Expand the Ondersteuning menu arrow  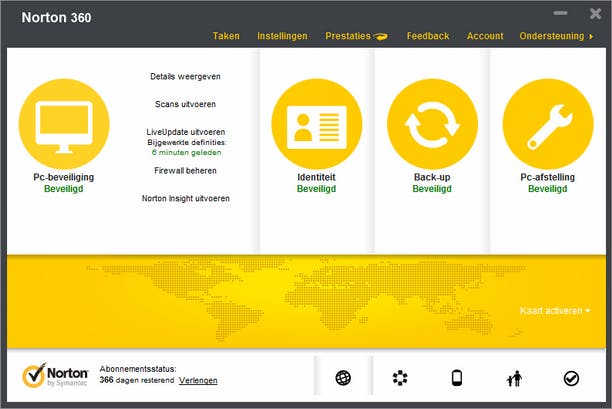(x=591, y=36)
